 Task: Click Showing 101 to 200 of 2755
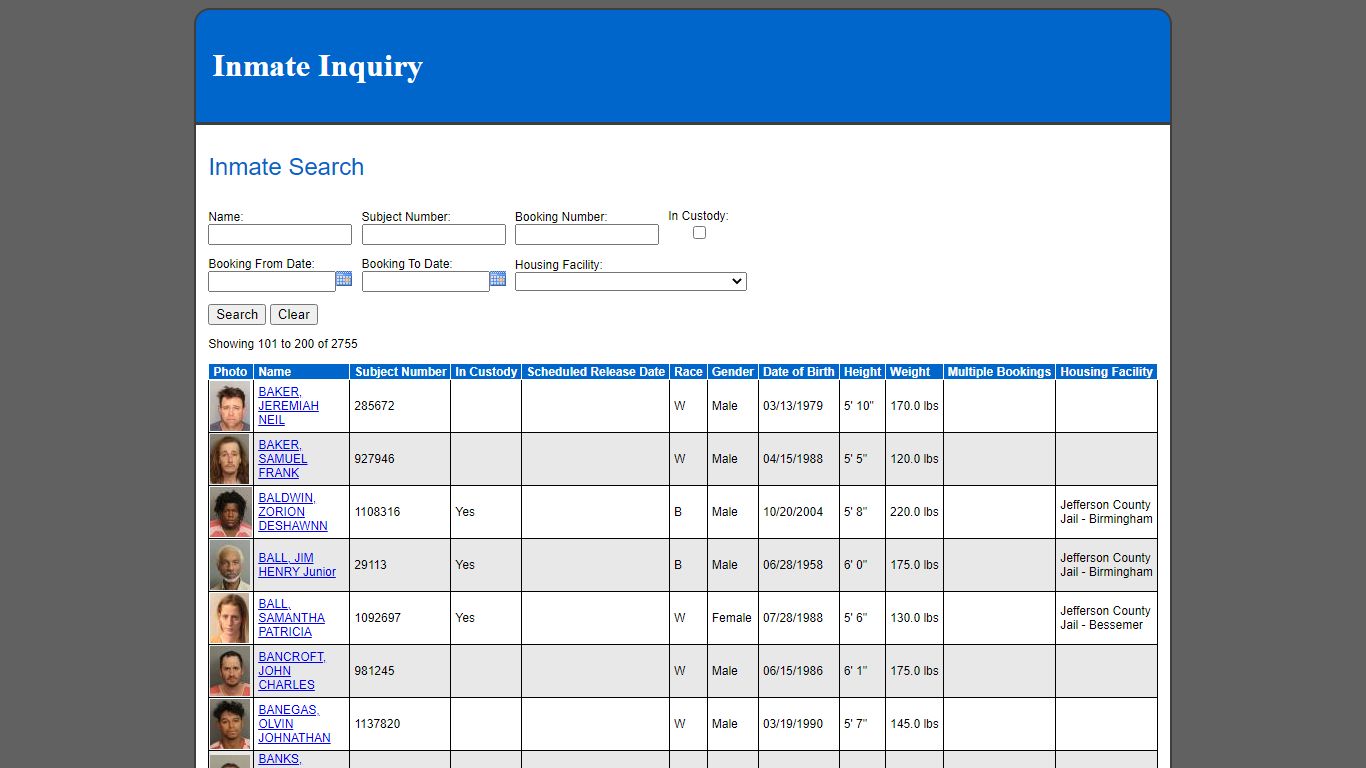[283, 344]
